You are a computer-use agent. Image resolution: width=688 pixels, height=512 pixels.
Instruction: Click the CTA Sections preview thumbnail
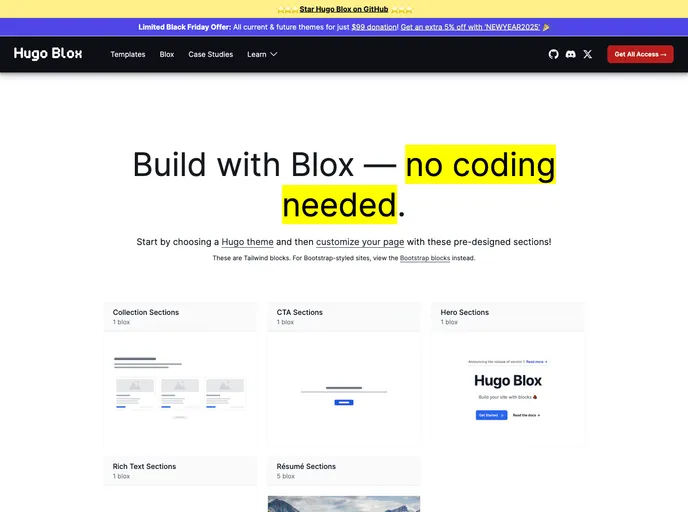pos(344,389)
